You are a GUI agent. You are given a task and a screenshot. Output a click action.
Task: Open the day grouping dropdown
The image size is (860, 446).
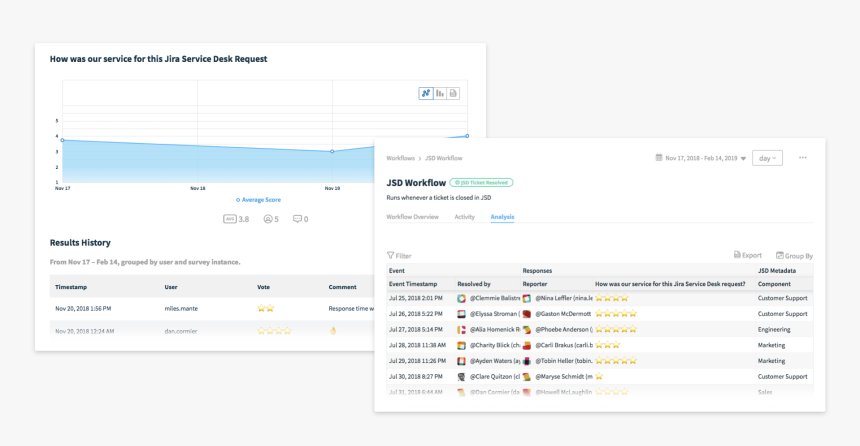(767, 158)
